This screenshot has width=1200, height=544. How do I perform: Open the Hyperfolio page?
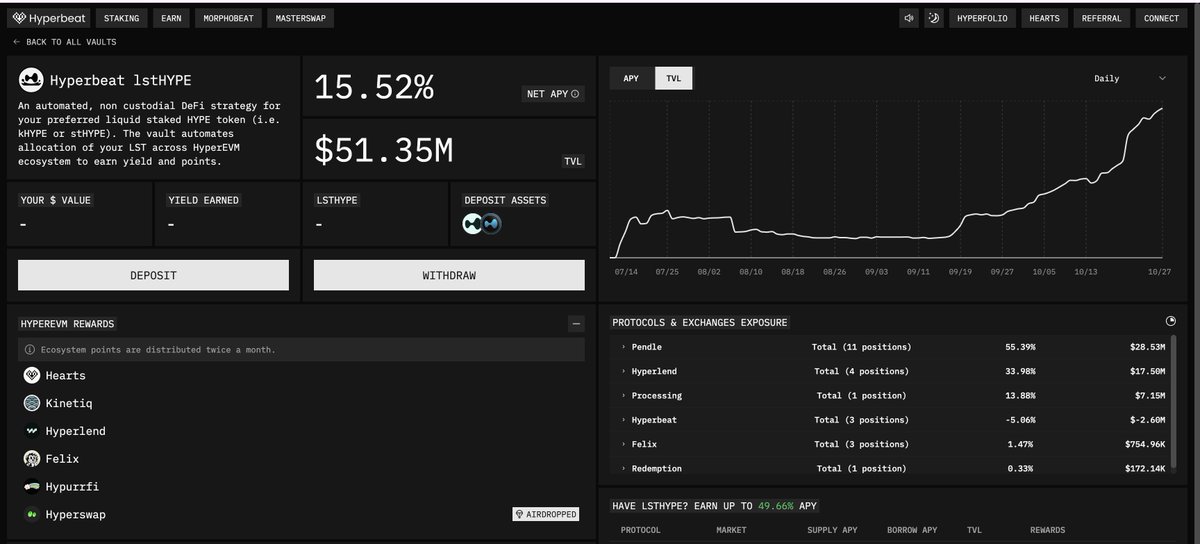(980, 18)
